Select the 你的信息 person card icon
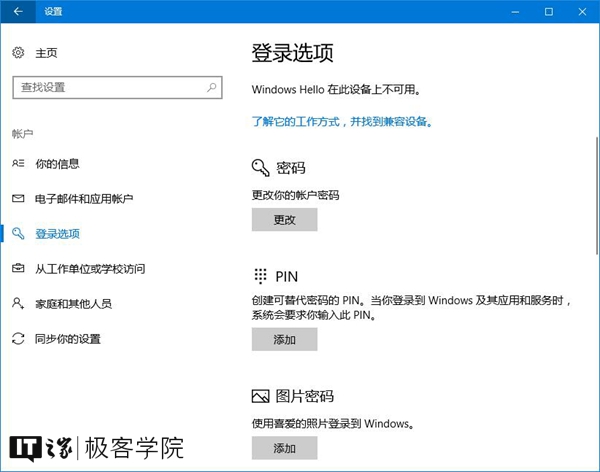The image size is (600, 472). point(18,163)
